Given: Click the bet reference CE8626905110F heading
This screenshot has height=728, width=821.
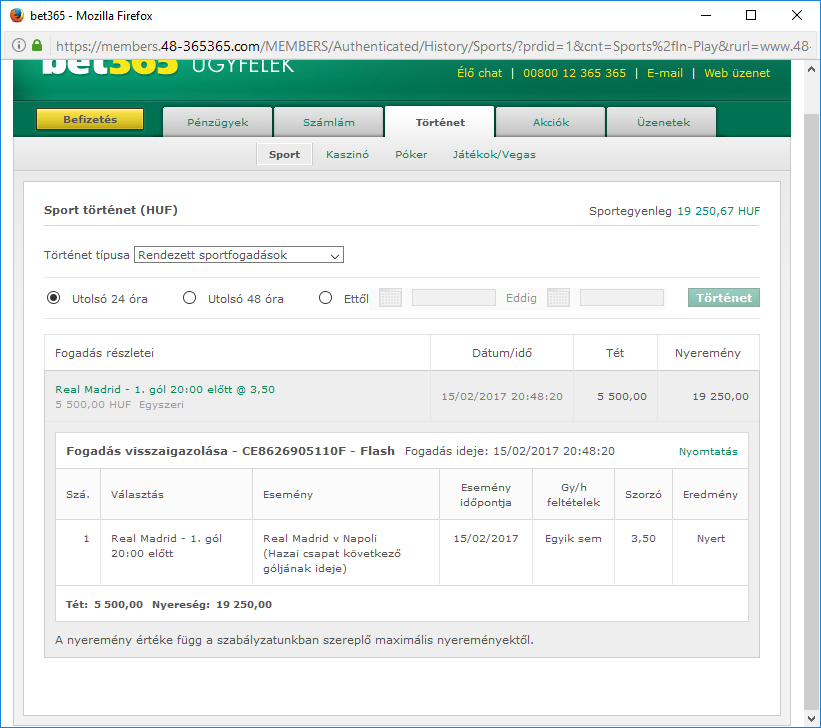Looking at the screenshot, I should [x=230, y=451].
